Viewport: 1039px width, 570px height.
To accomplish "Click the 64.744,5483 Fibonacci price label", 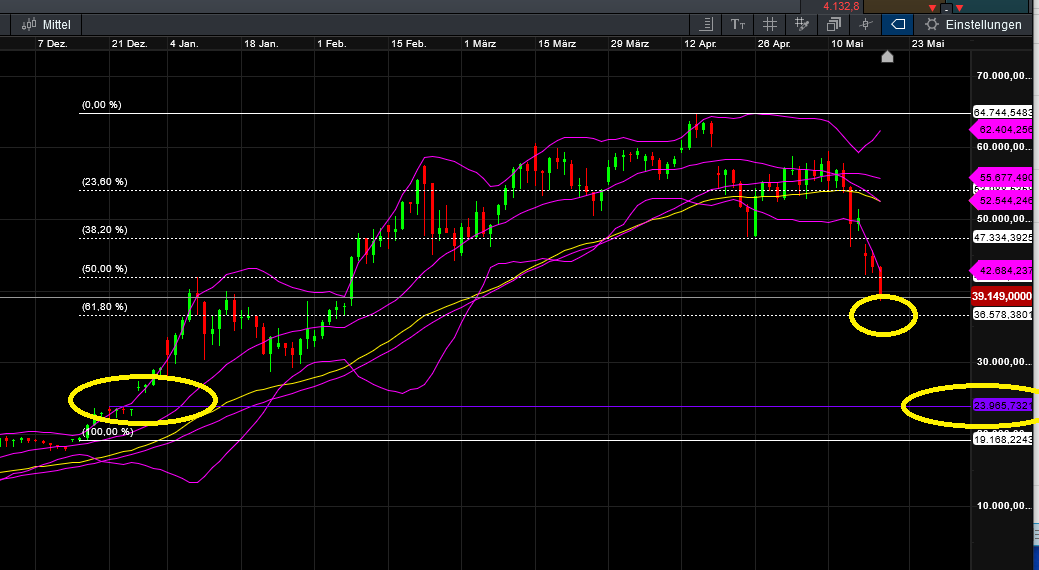I will (1002, 113).
